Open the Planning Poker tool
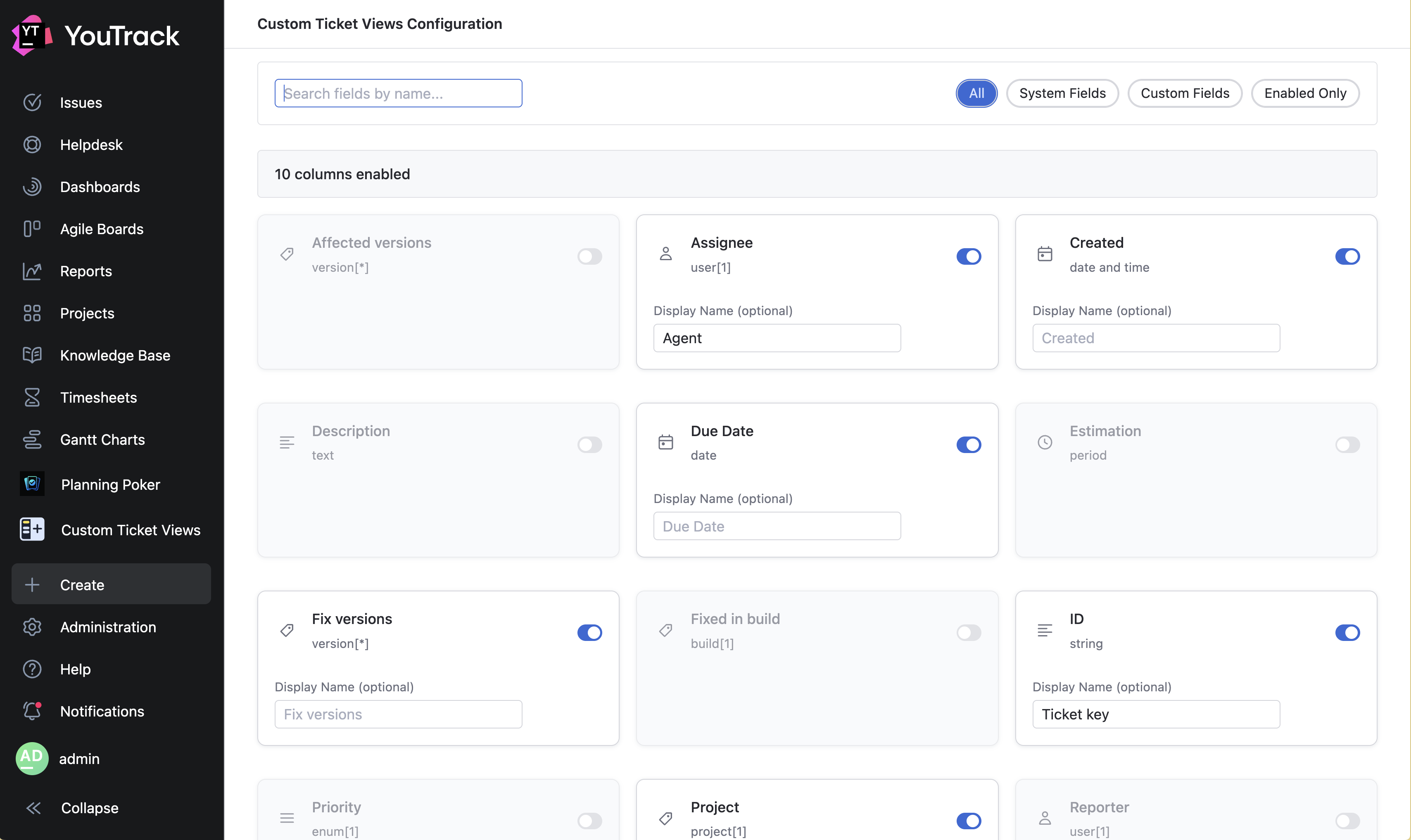Screen dimensions: 1411x840 [x=110, y=484]
